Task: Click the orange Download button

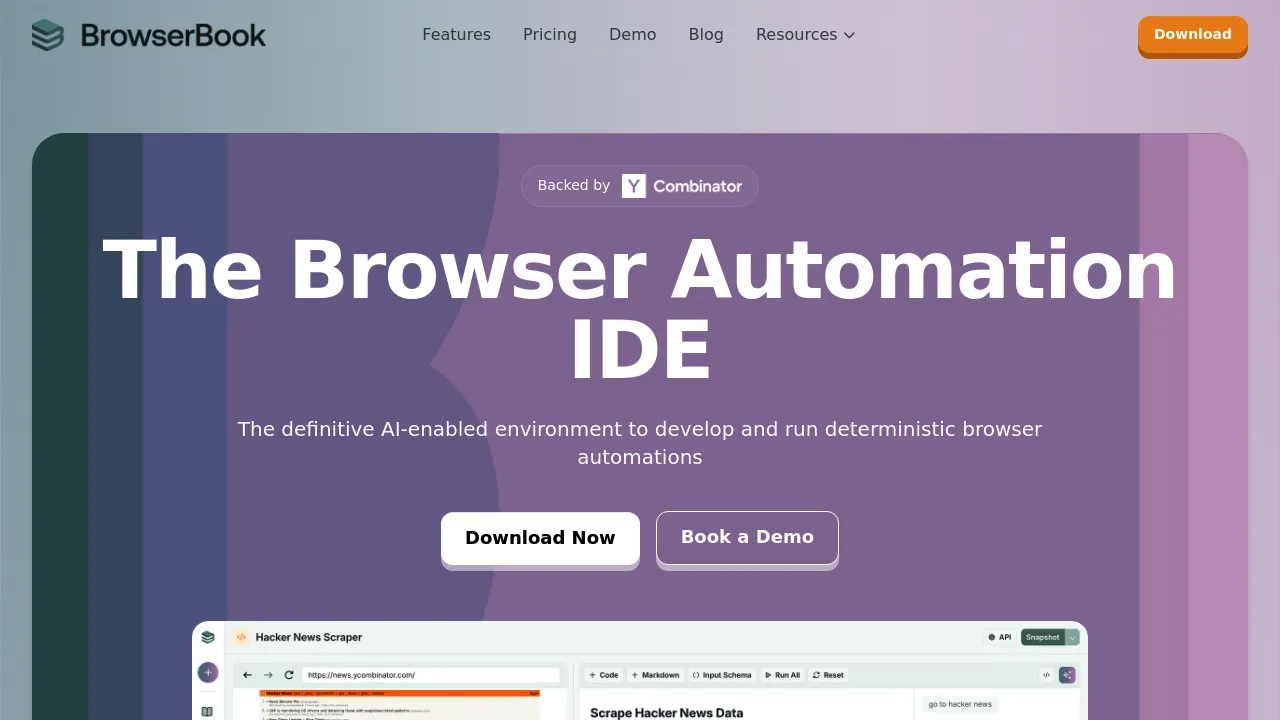Action: coord(1193,35)
